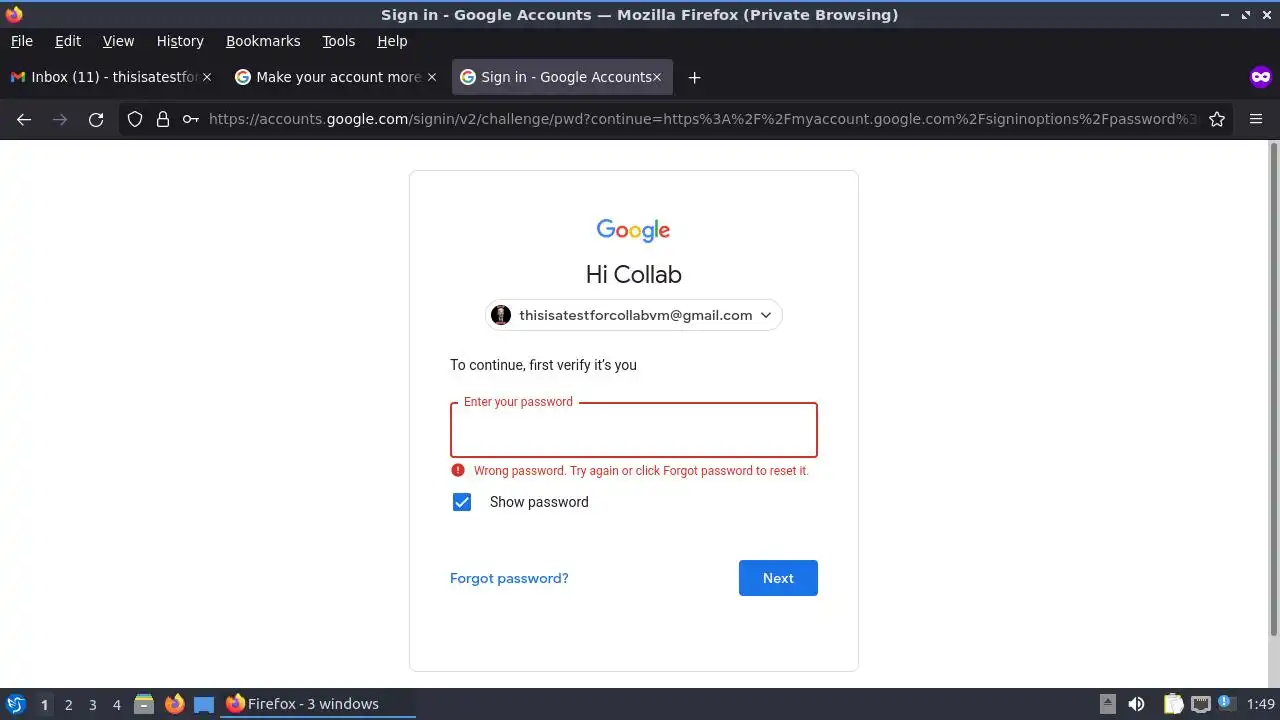Click the Forgot password? link
The height and width of the screenshot is (720, 1280).
pos(509,578)
